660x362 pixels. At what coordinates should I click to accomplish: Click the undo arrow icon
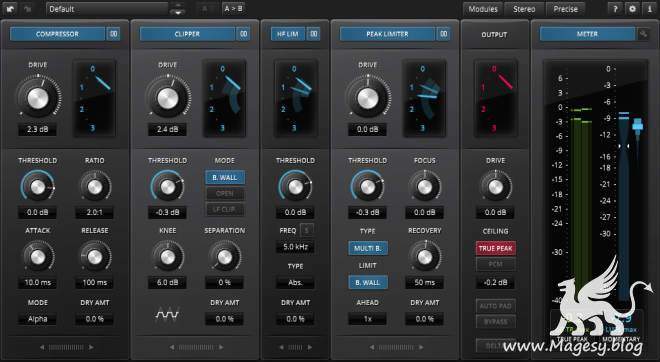(x=11, y=8)
